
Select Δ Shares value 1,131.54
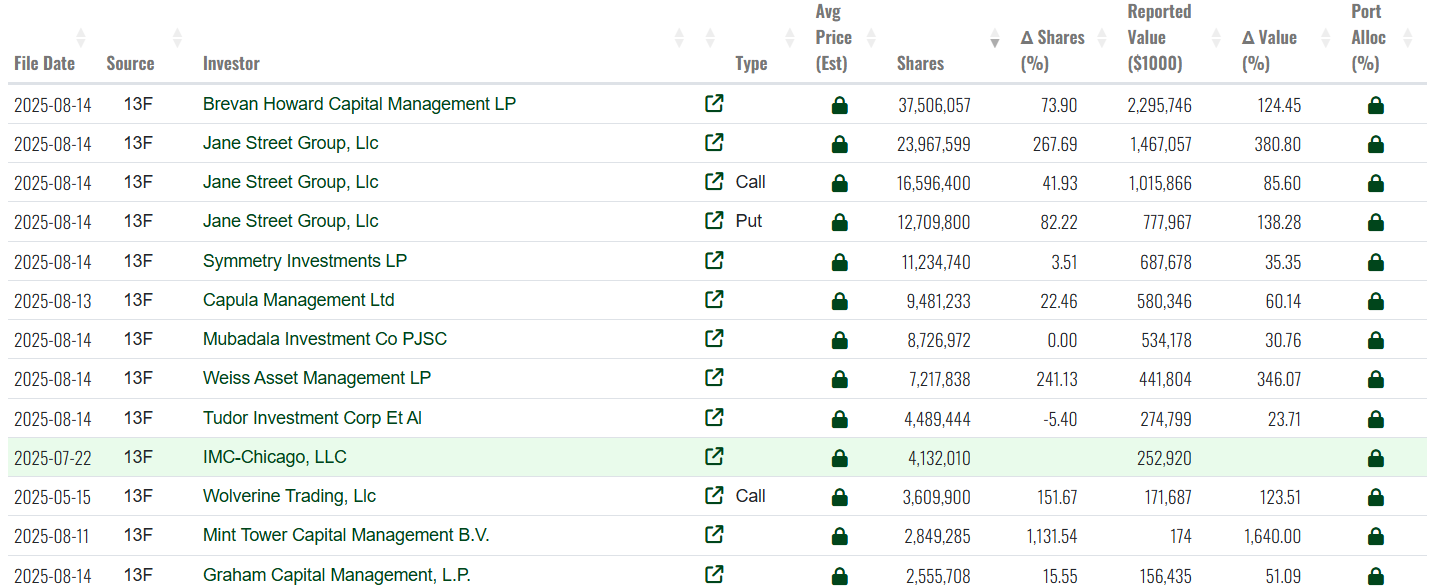click(1052, 536)
